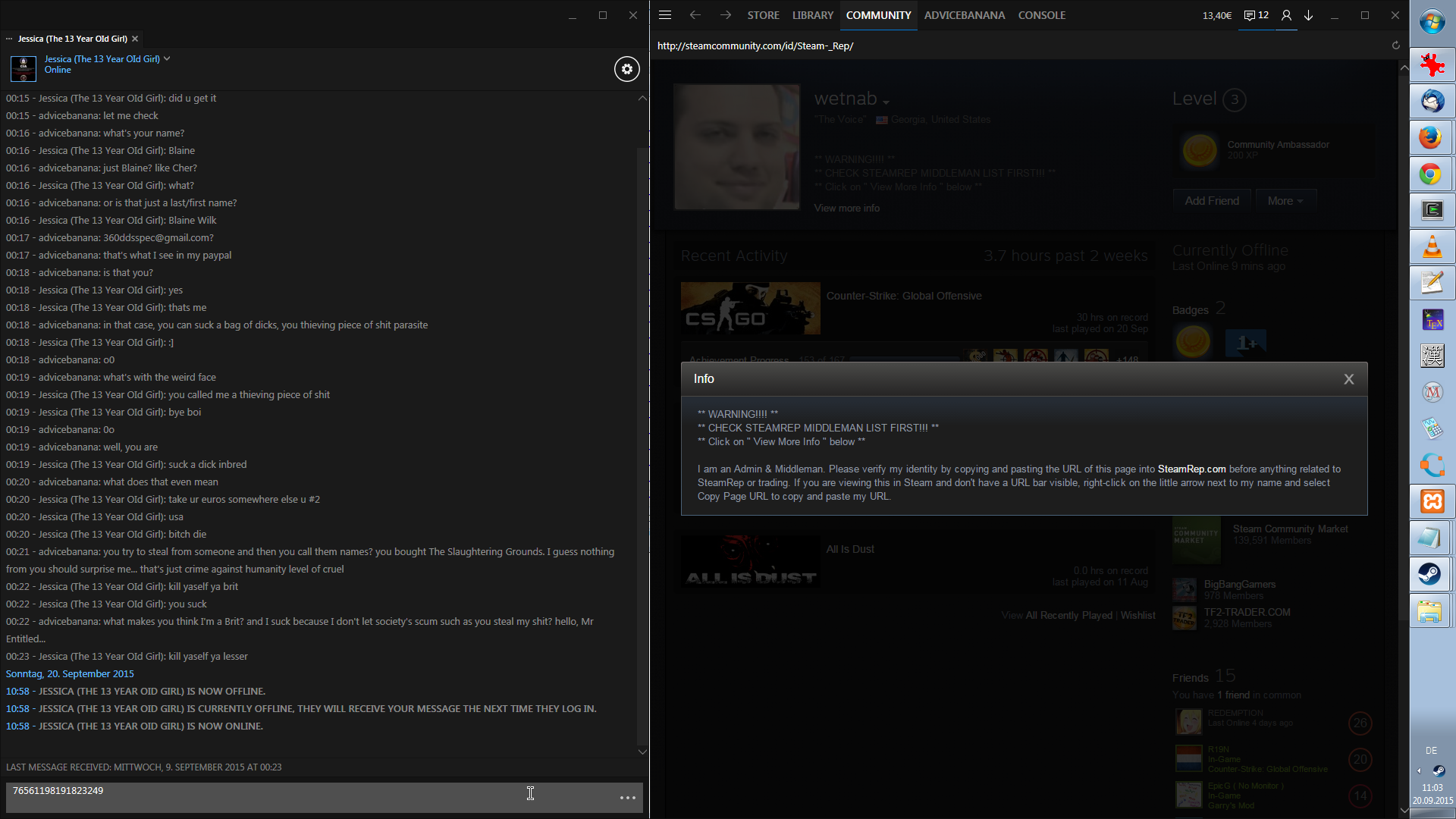Open chat notifications icon showing 12
The width and height of the screenshot is (1456, 819).
point(1257,15)
